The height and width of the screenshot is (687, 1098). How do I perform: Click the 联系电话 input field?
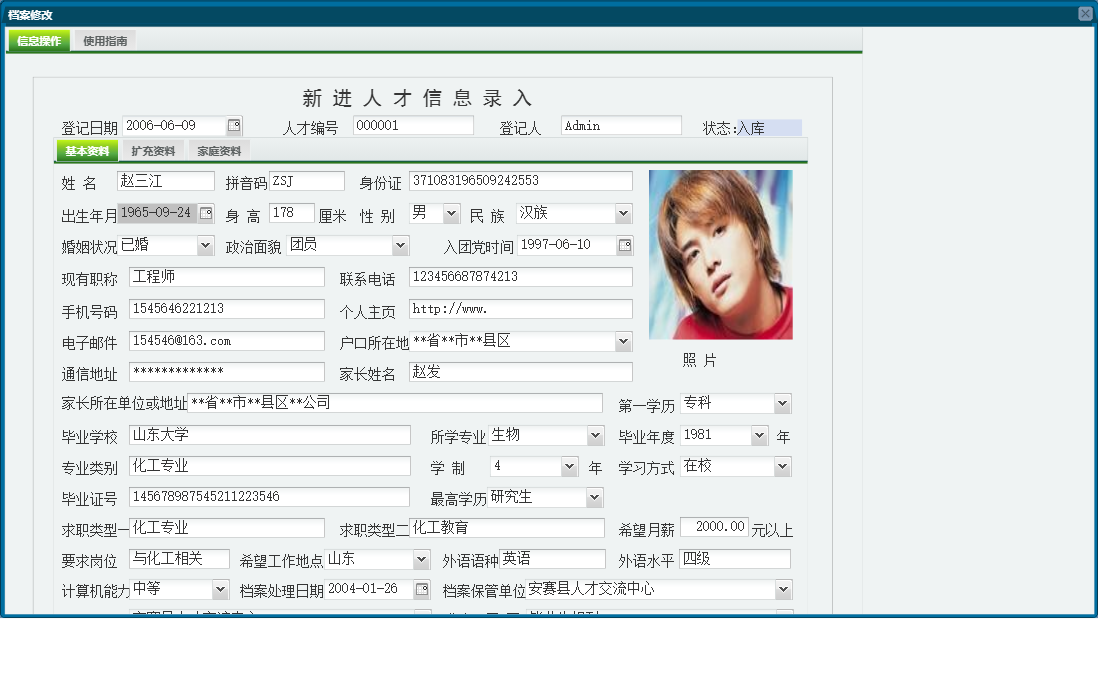pos(521,277)
